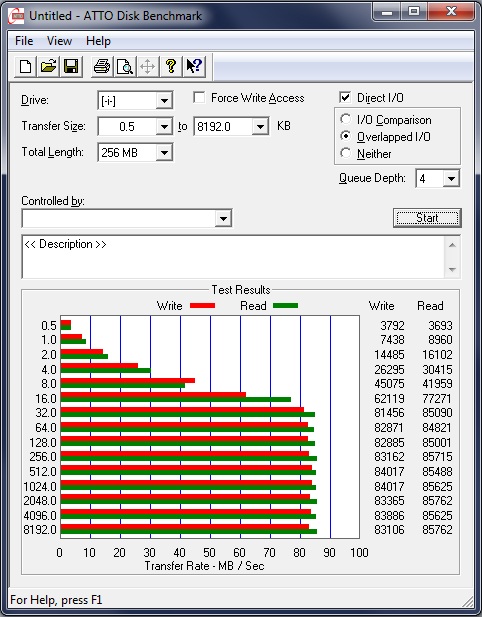Maximize the ATTO Disk Benchmark window
This screenshot has height=617, width=482.
(414, 12)
